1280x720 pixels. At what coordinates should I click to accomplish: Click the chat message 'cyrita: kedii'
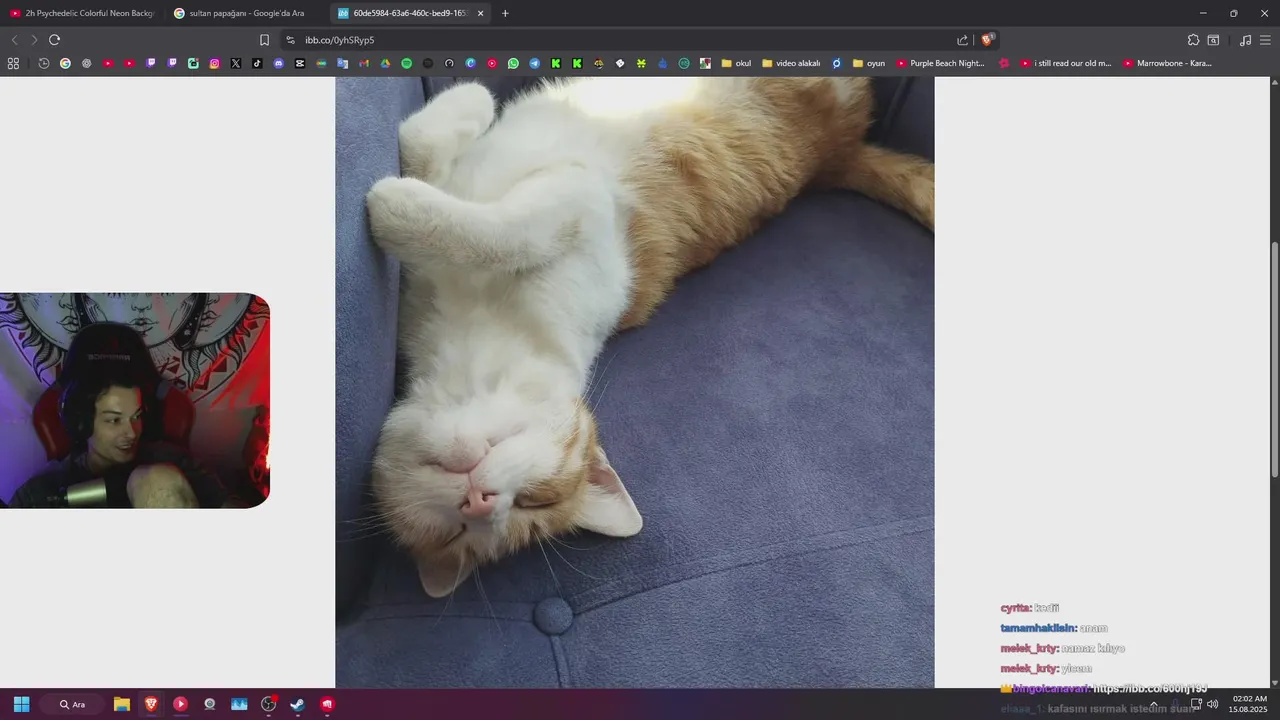pos(1029,608)
